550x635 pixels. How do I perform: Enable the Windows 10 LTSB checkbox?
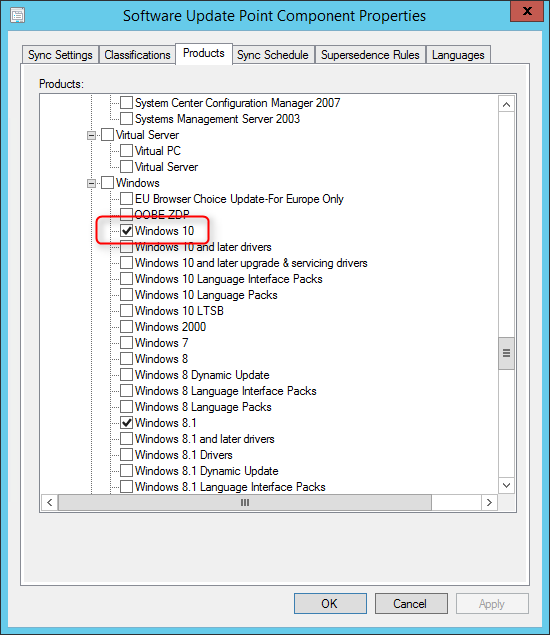pyautogui.click(x=126, y=311)
